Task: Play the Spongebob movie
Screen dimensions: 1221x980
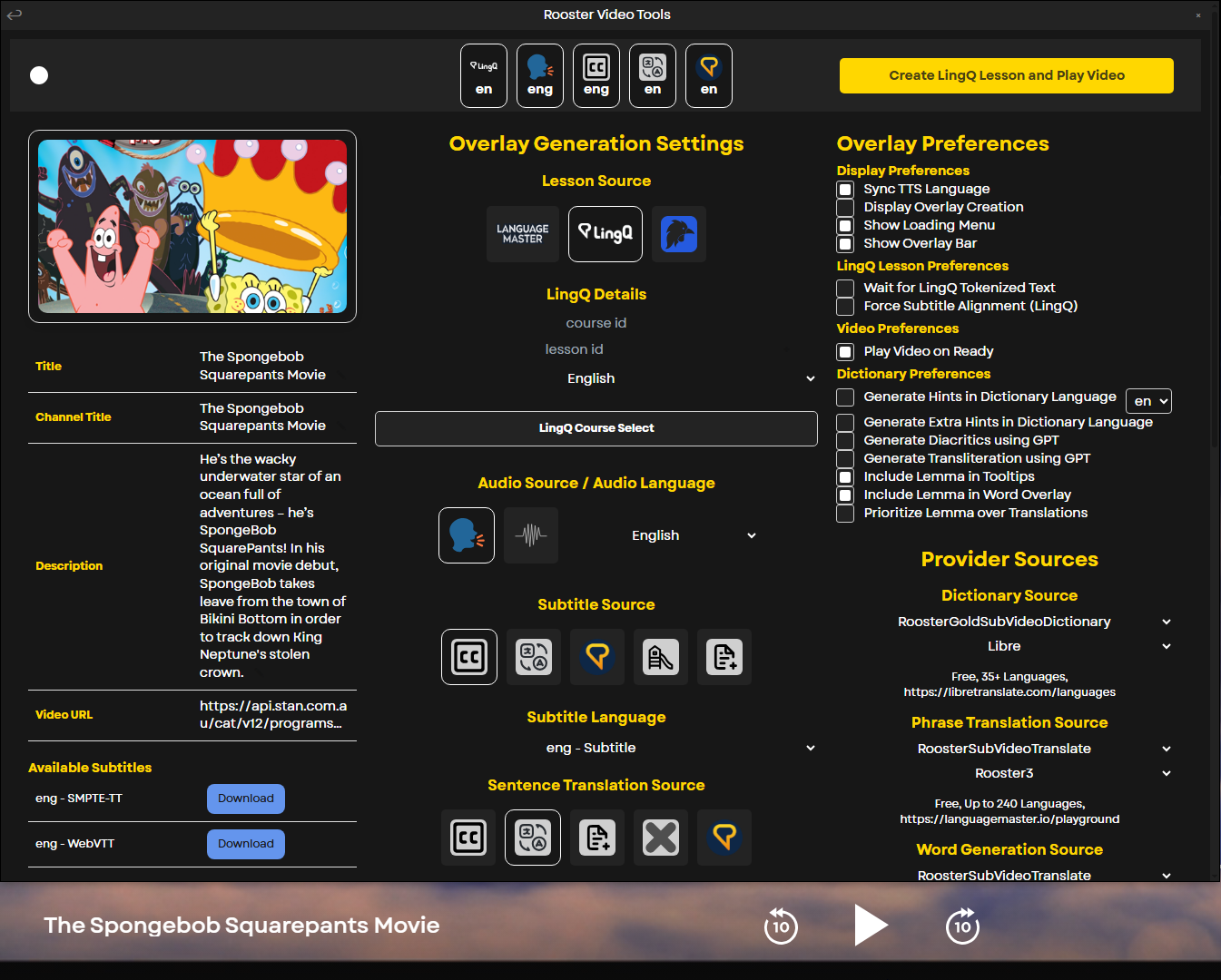Action: click(871, 926)
